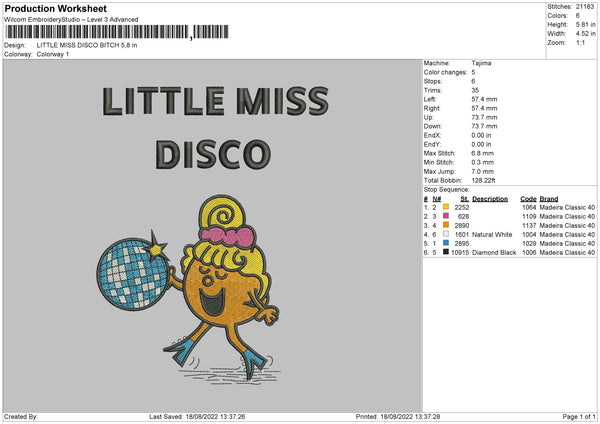Click thread code 1004
Viewport: 600px width, 424px height.
pyautogui.click(x=529, y=235)
